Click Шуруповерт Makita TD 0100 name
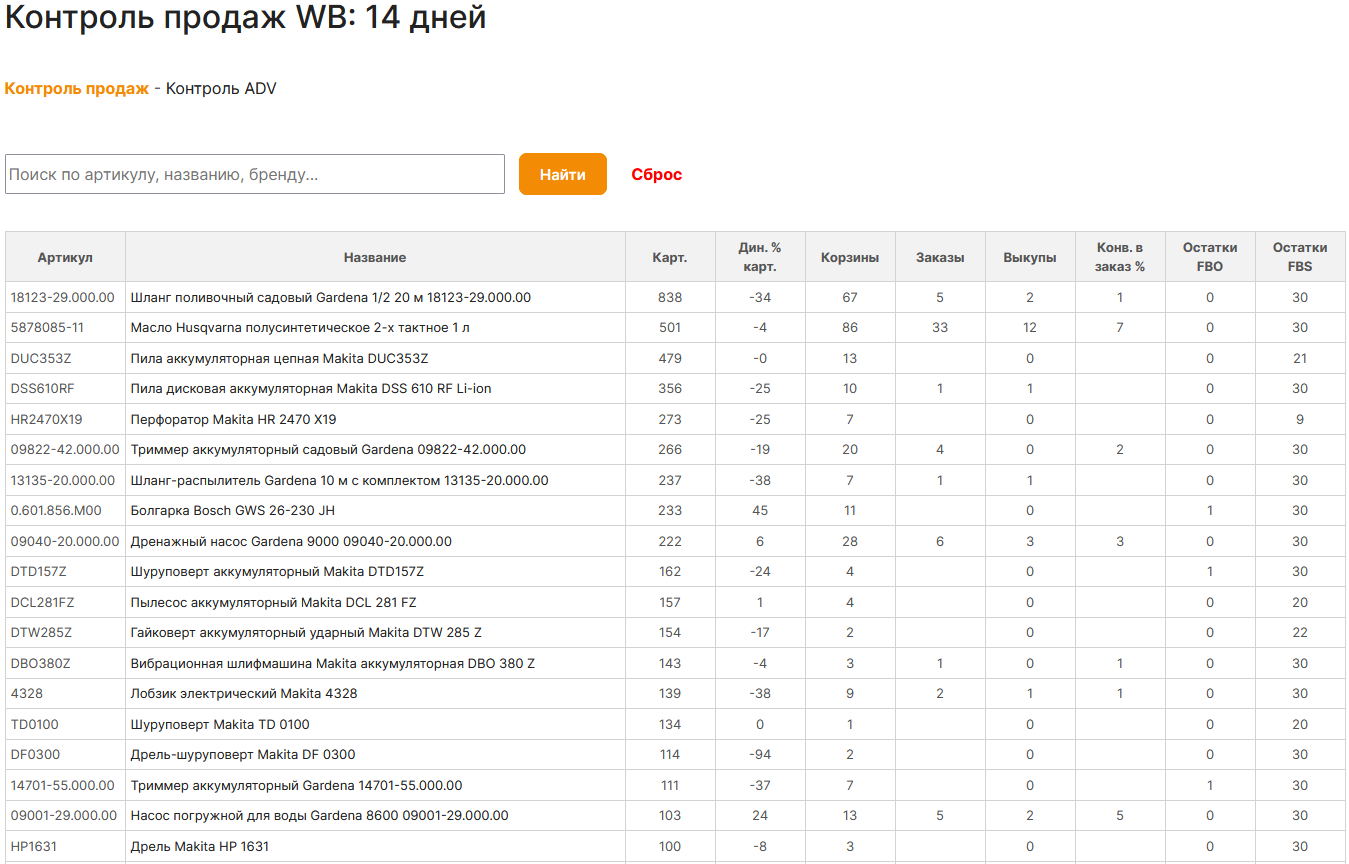1349x864 pixels. point(220,724)
